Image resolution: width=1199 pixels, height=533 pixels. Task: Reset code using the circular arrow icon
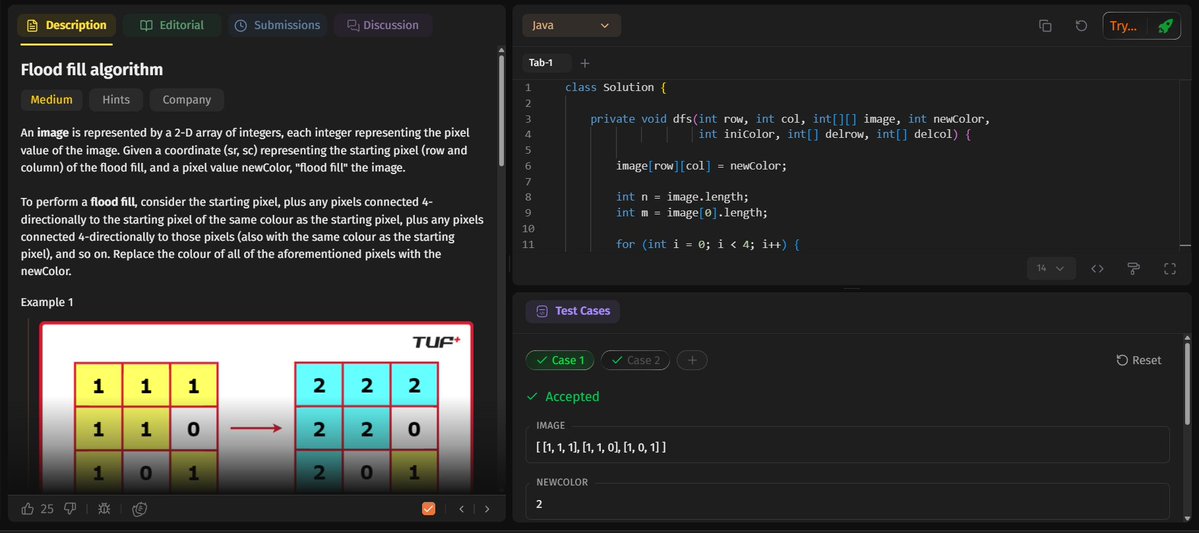point(1081,25)
